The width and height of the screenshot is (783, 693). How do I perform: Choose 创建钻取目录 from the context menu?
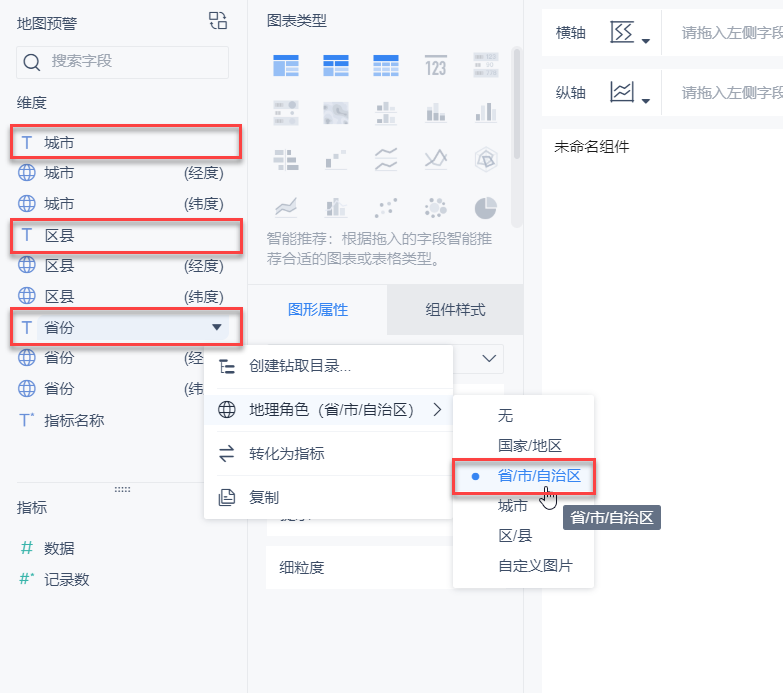coord(300,366)
